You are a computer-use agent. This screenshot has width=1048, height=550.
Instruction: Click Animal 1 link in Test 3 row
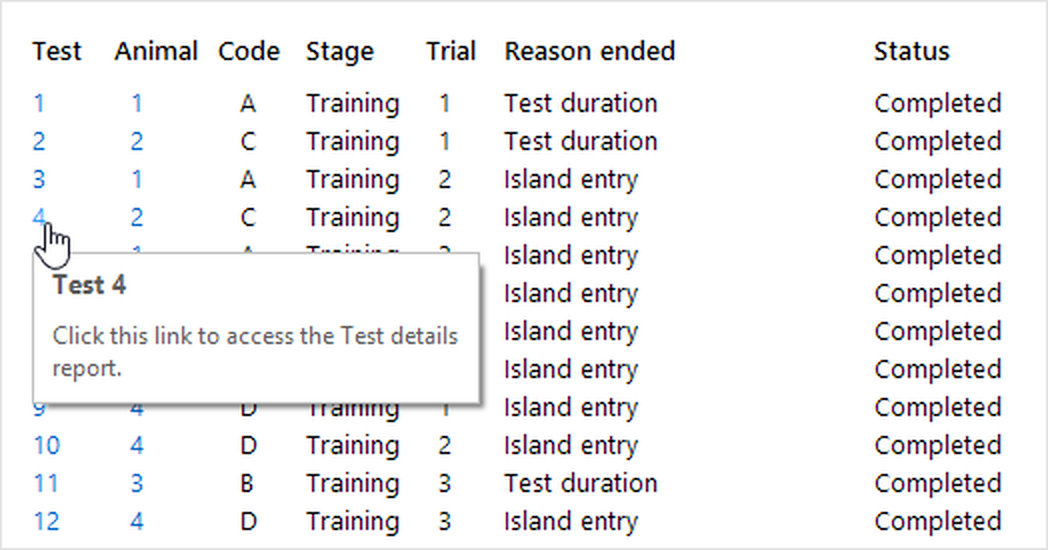(136, 180)
